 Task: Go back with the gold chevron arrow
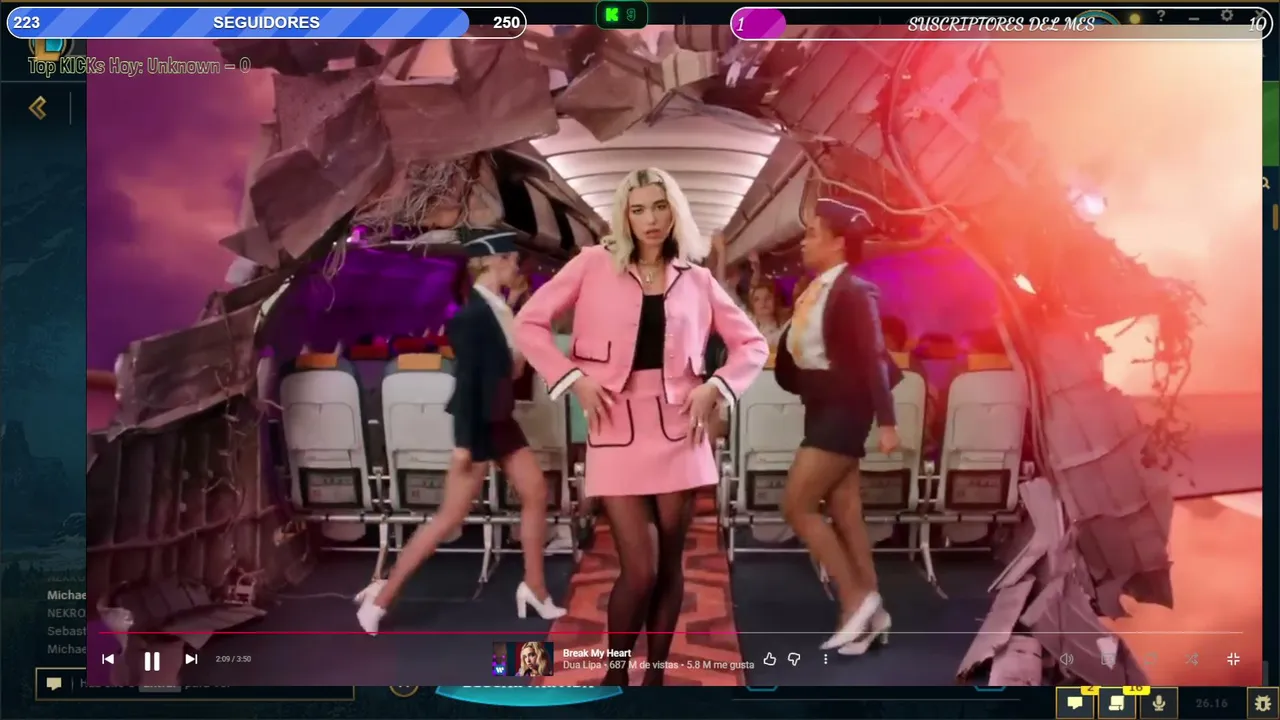click(38, 107)
